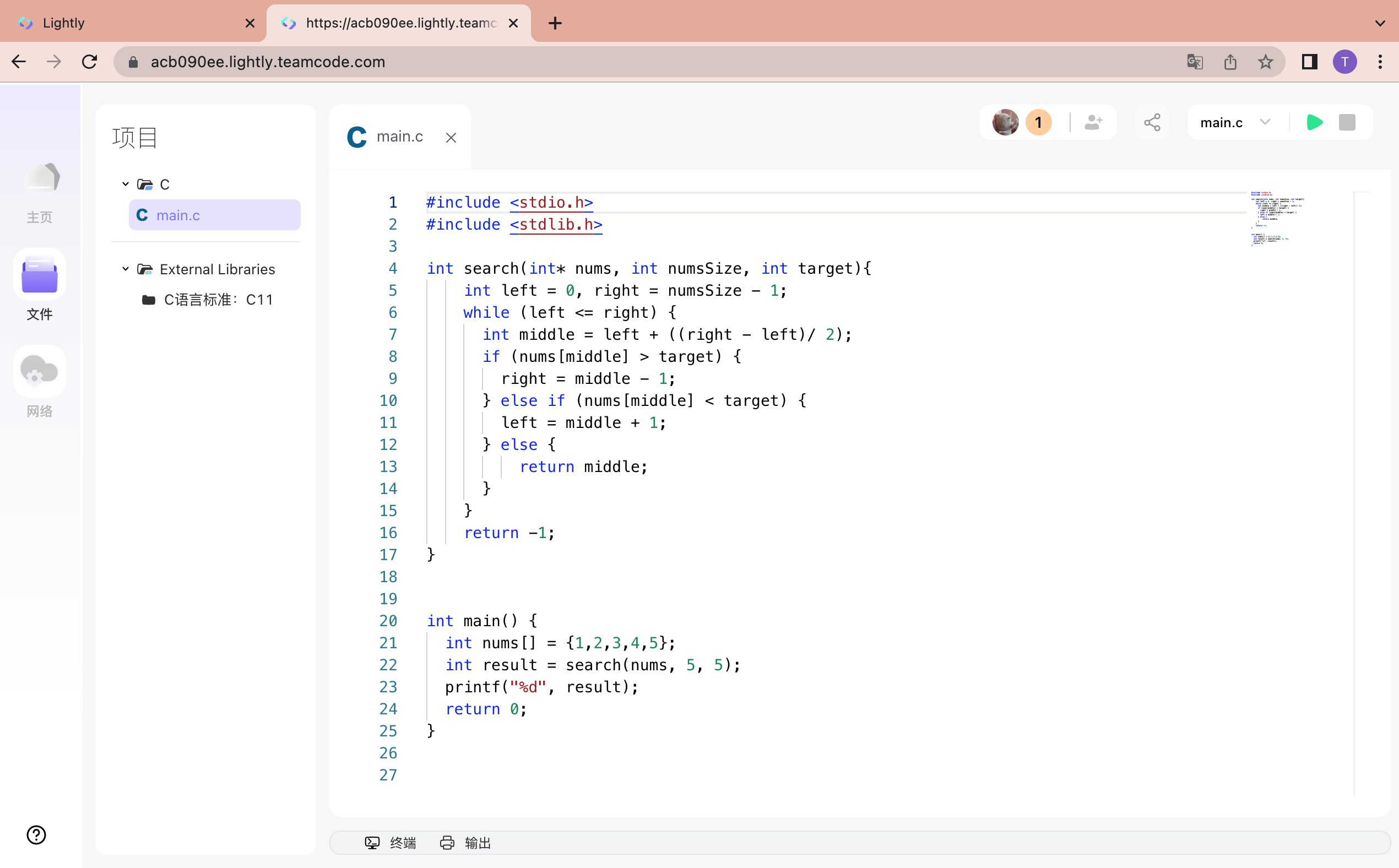
Task: Open the share project dialog
Action: [x=1152, y=122]
